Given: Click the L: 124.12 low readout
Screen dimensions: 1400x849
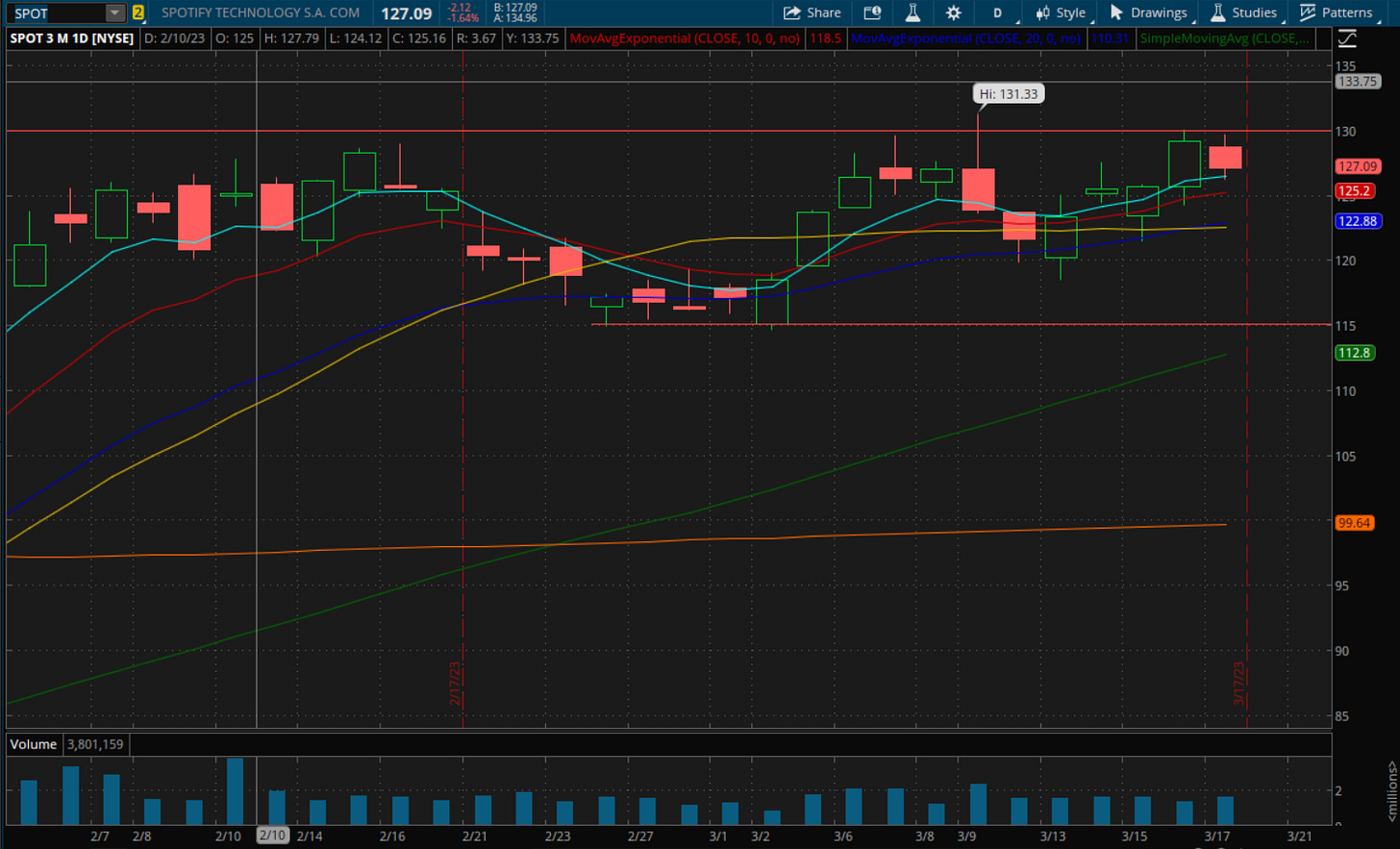Looking at the screenshot, I should click(x=355, y=38).
